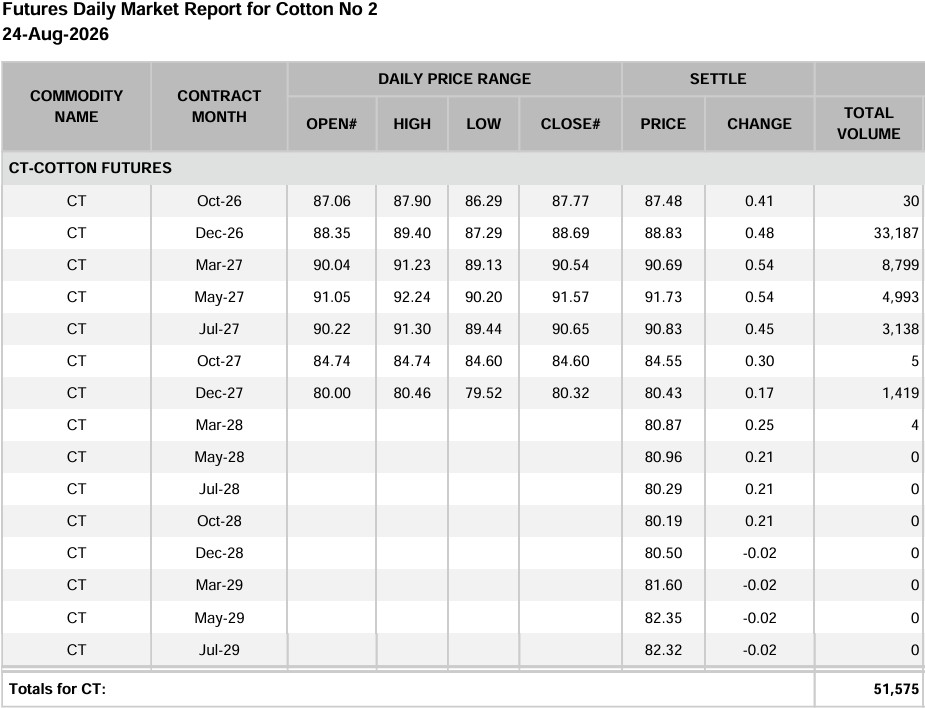Viewport: 925px width, 708px height.
Task: Select the total volume figure 51,575
Action: 896,689
